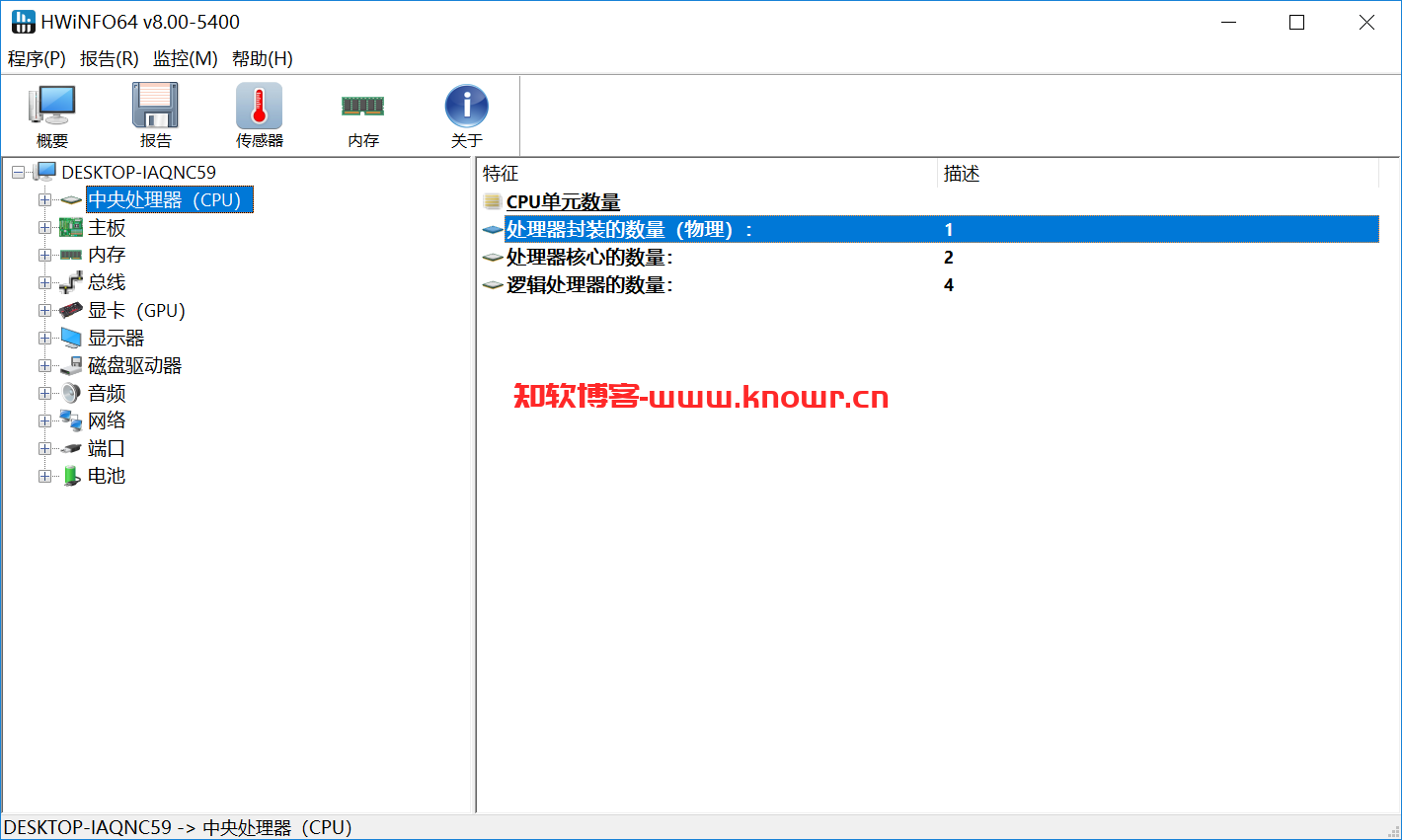Expand the 中央处理器 (CPU) tree node
Screen dimensions: 1402x840
[44, 200]
